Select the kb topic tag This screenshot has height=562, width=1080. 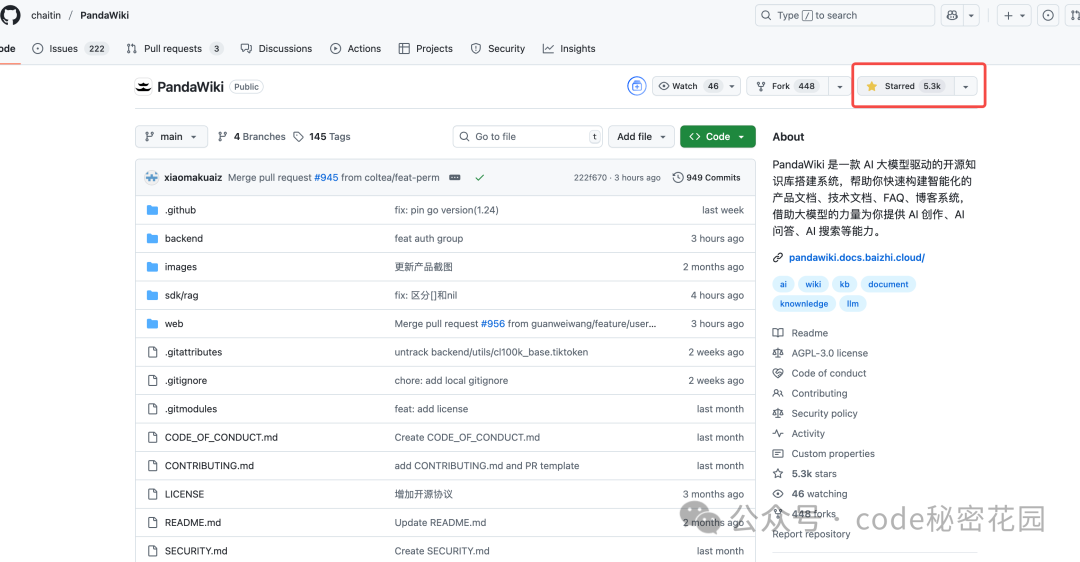[844, 284]
